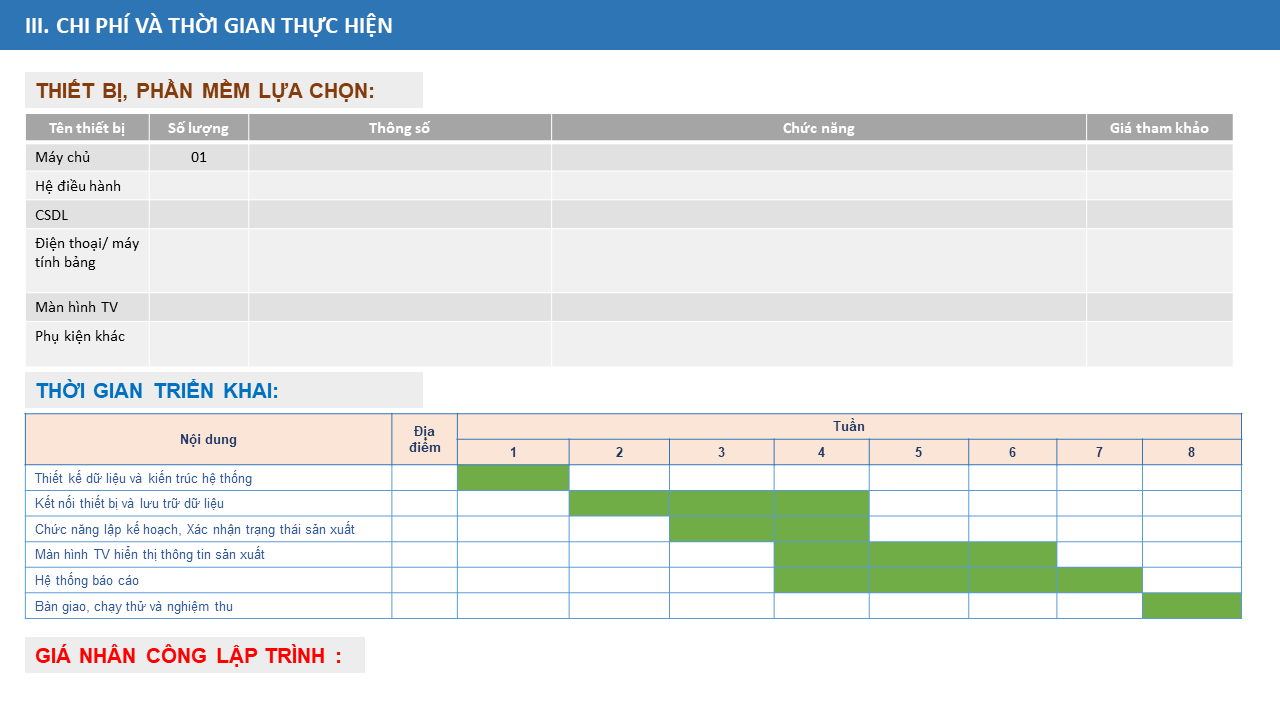The height and width of the screenshot is (720, 1280).
Task: Select the 'Giá tham khảo' column header
Action: click(x=1159, y=128)
